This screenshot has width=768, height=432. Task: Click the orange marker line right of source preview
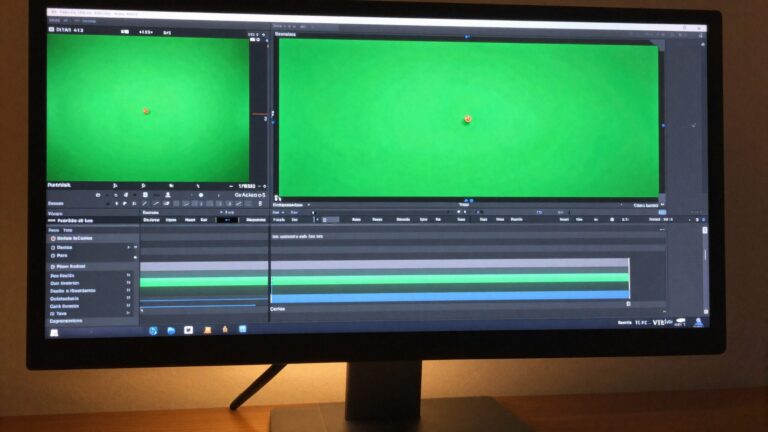point(260,114)
